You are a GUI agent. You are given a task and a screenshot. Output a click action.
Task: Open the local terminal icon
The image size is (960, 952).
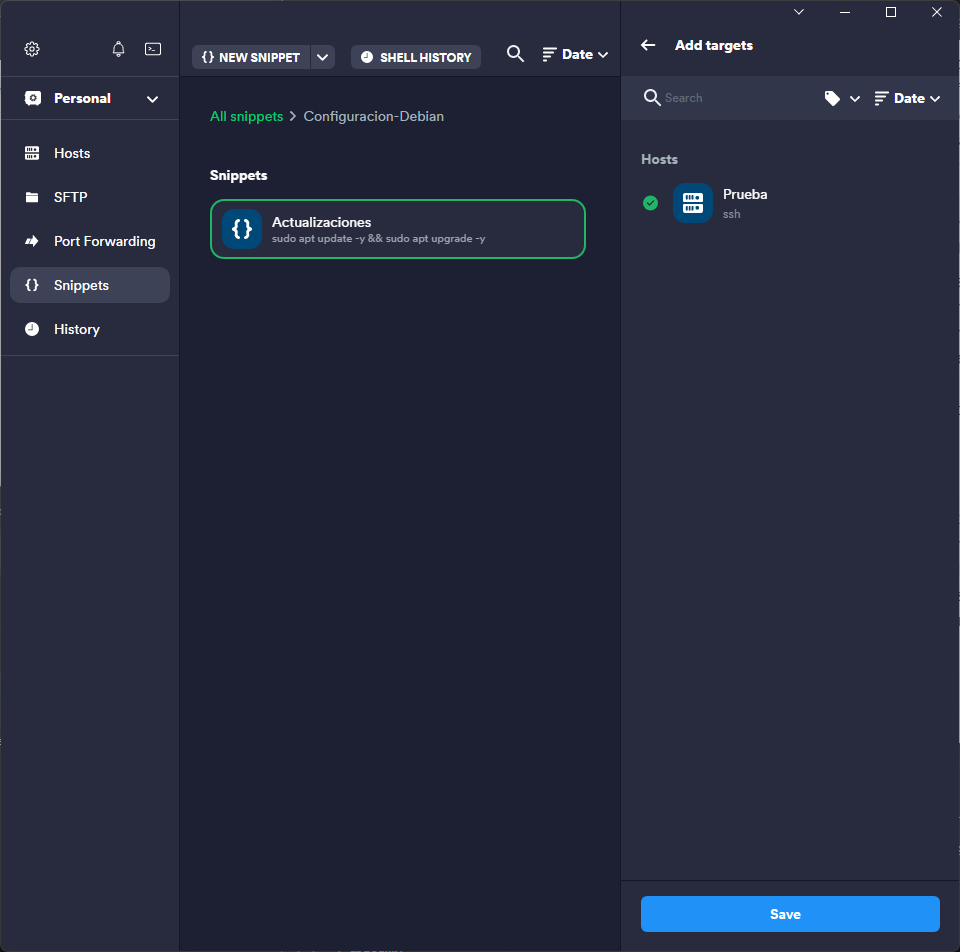point(153,49)
